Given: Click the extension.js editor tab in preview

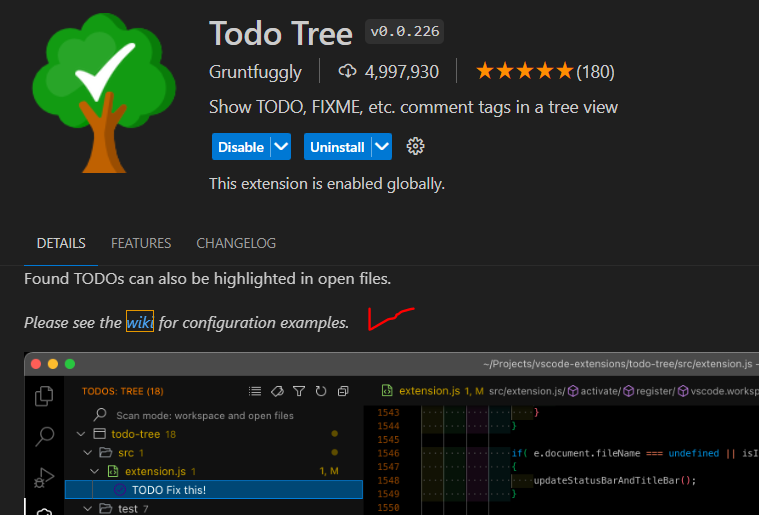Looking at the screenshot, I should pos(432,391).
